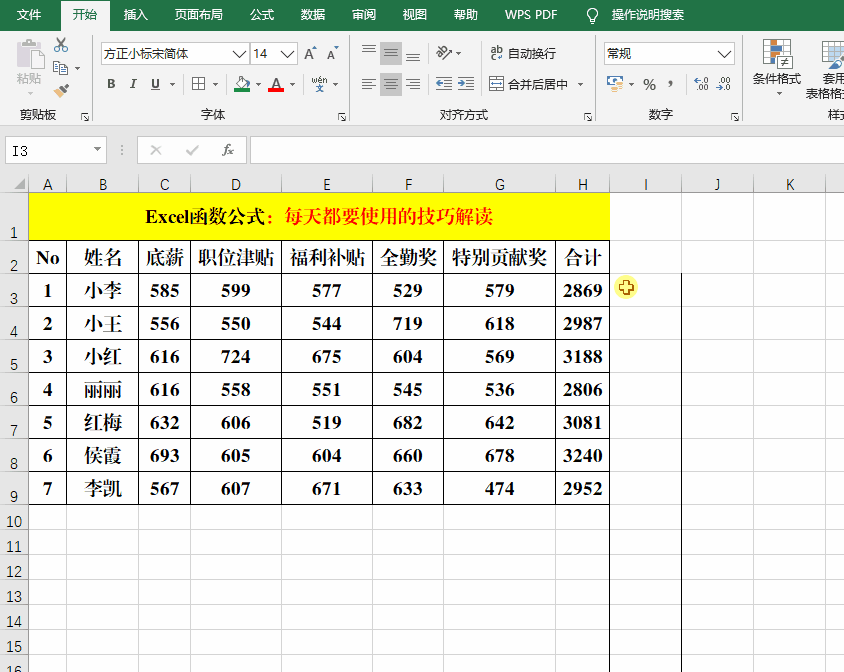This screenshot has width=844, height=672.
Task: Open the font name dropdown
Action: click(x=239, y=53)
